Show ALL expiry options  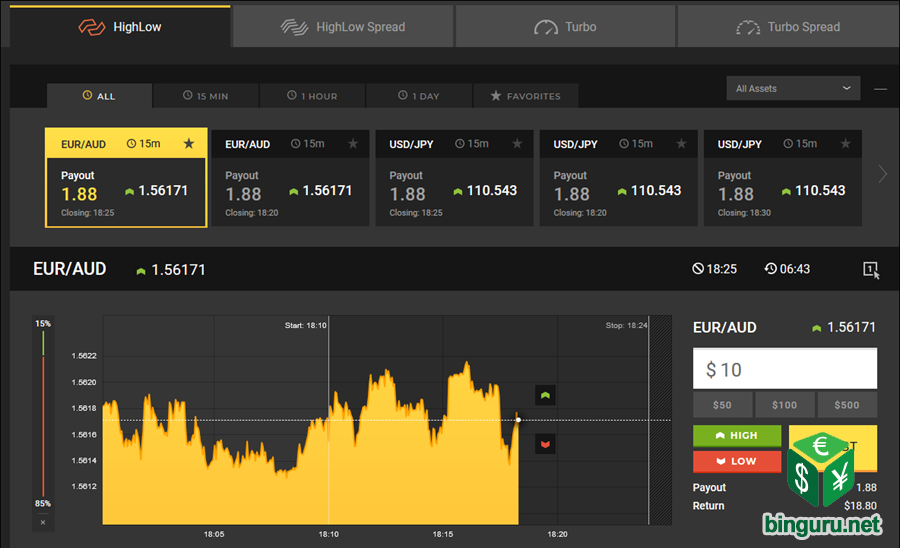(x=99, y=96)
